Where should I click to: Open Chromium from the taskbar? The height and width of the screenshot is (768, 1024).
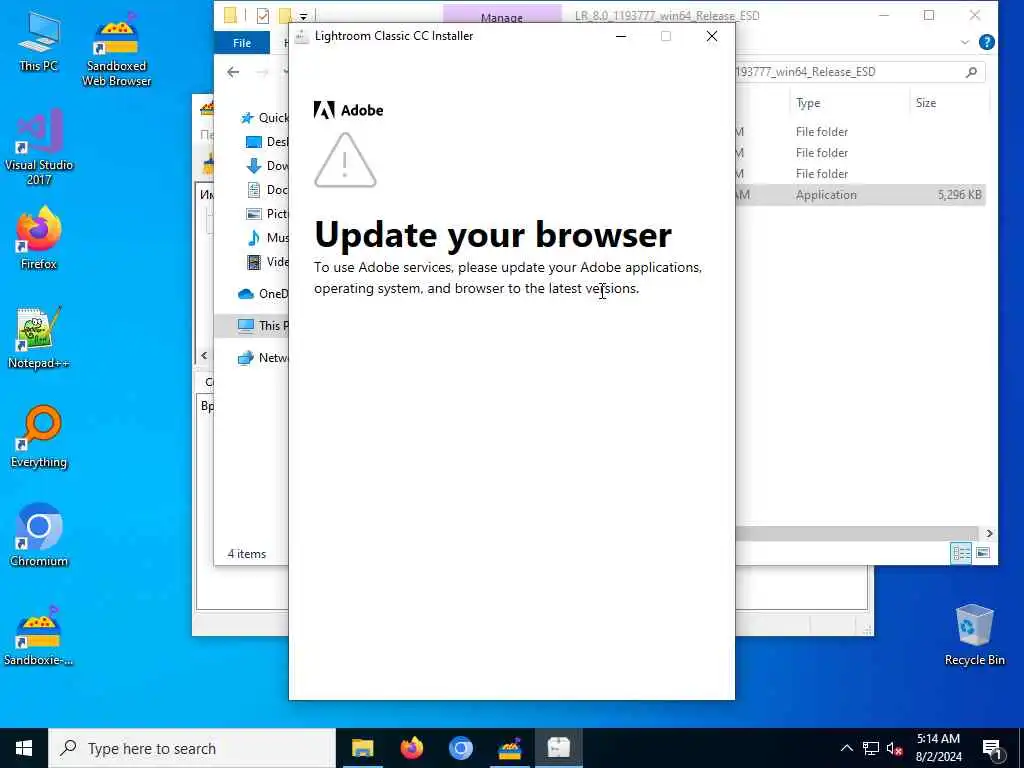tap(460, 748)
